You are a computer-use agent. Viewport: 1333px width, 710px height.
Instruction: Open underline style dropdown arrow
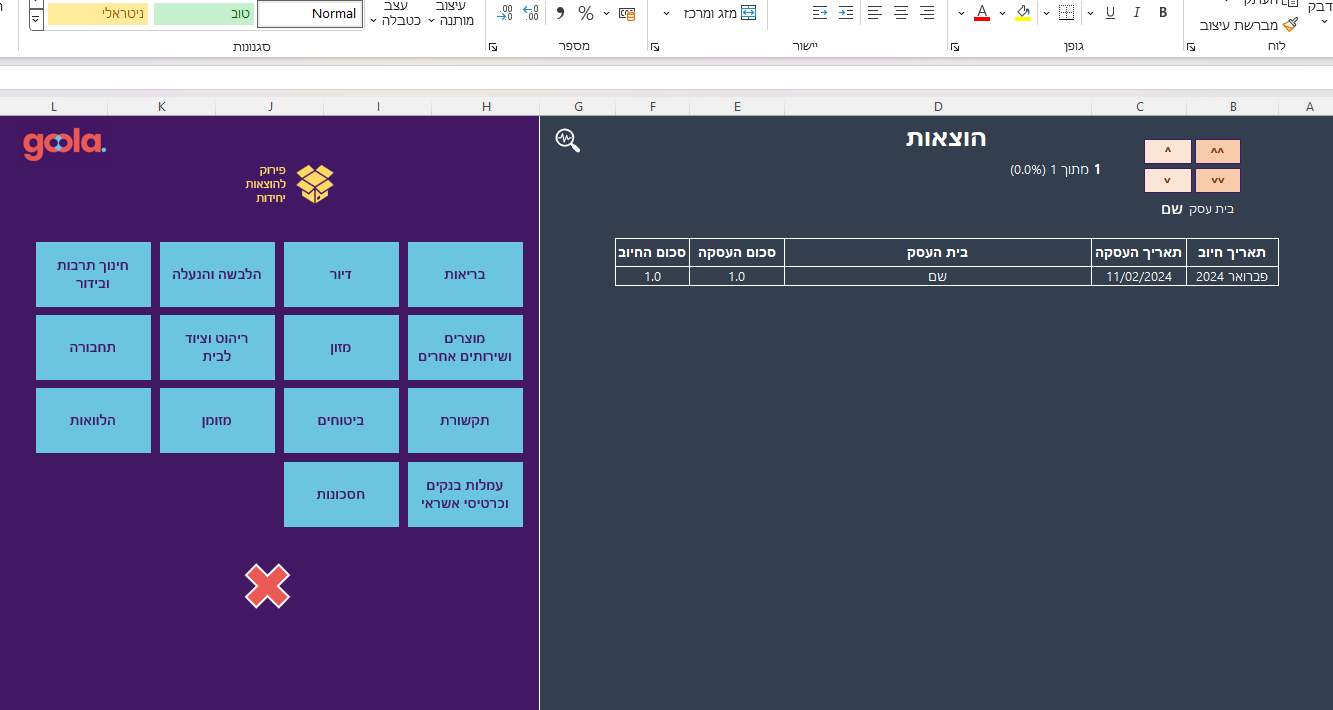point(1090,14)
